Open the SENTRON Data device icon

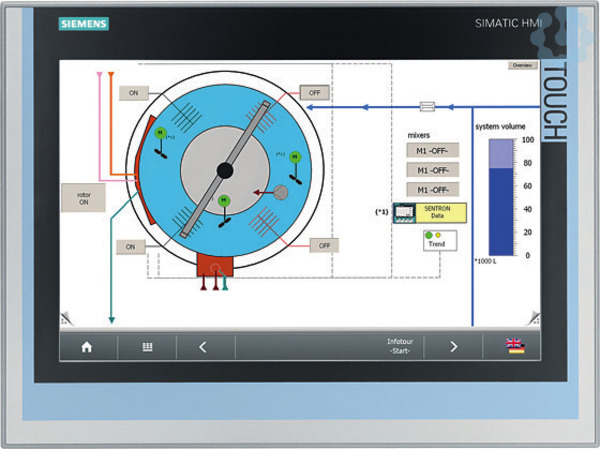406,212
